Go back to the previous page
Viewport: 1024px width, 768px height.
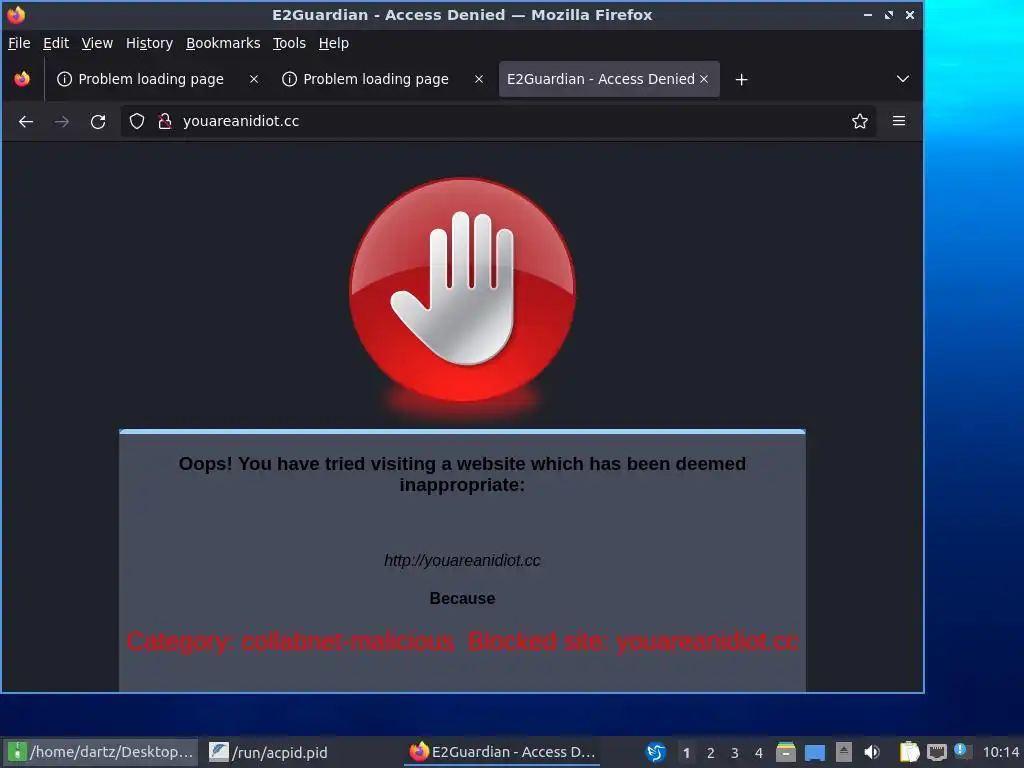(x=26, y=121)
